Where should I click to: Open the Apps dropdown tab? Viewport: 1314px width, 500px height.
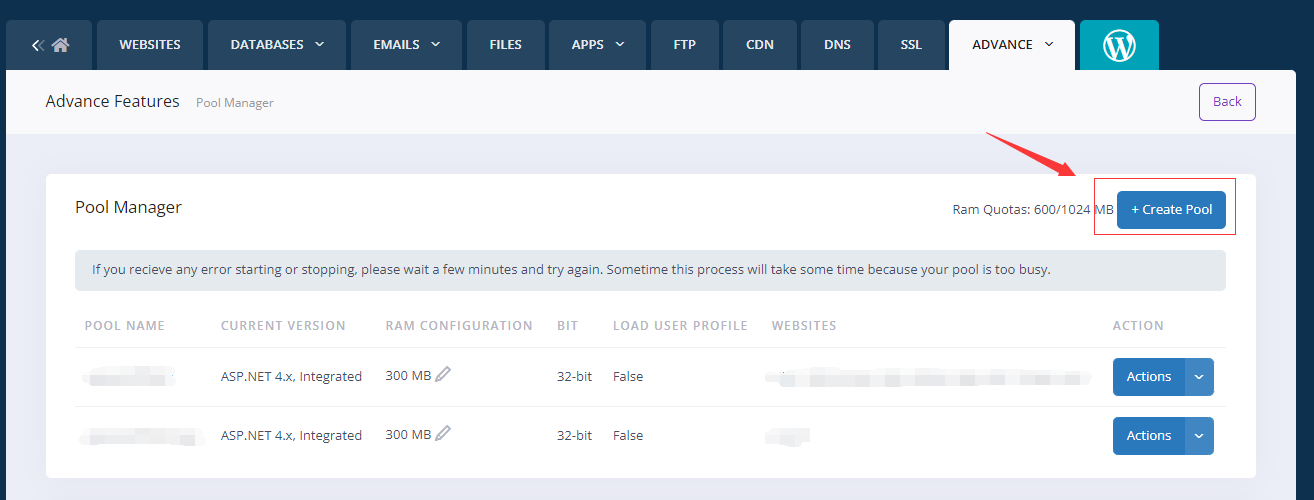[x=598, y=45]
